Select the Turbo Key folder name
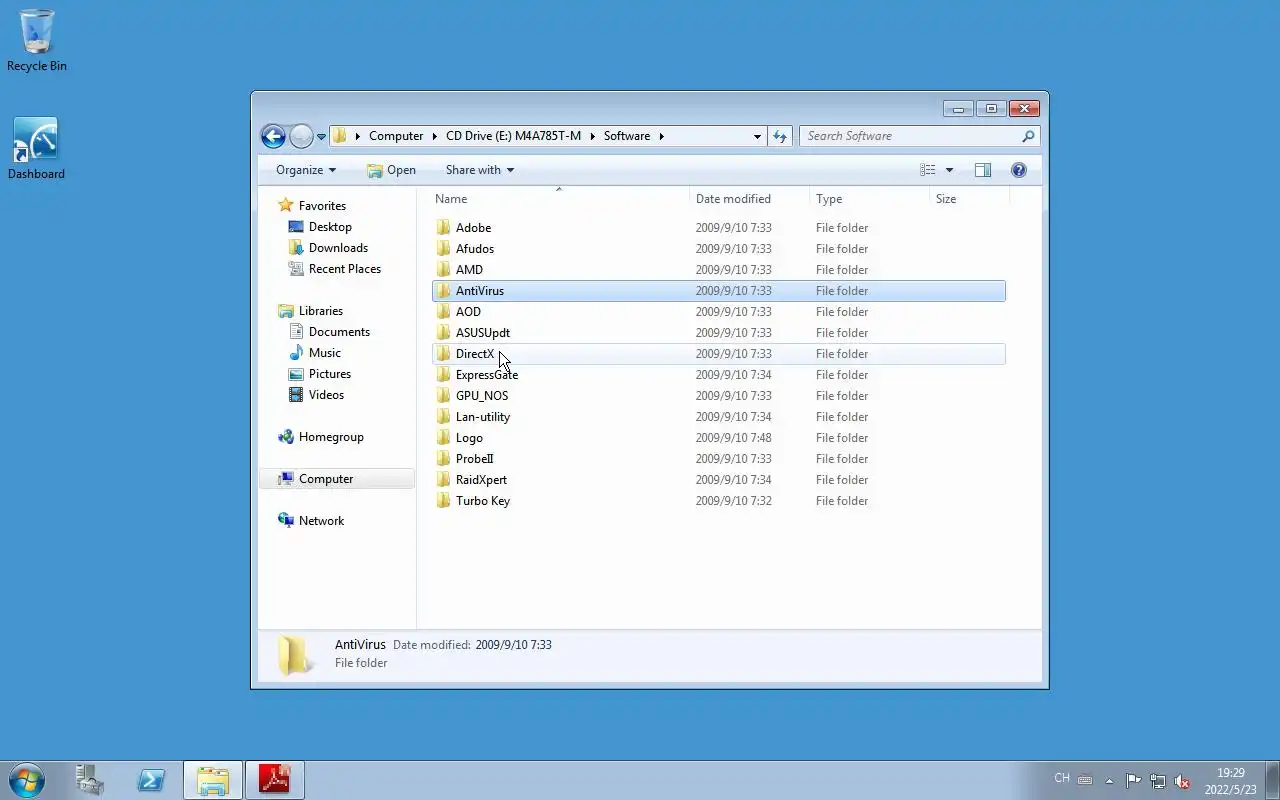Screen dimensions: 1280x800 click(x=483, y=501)
